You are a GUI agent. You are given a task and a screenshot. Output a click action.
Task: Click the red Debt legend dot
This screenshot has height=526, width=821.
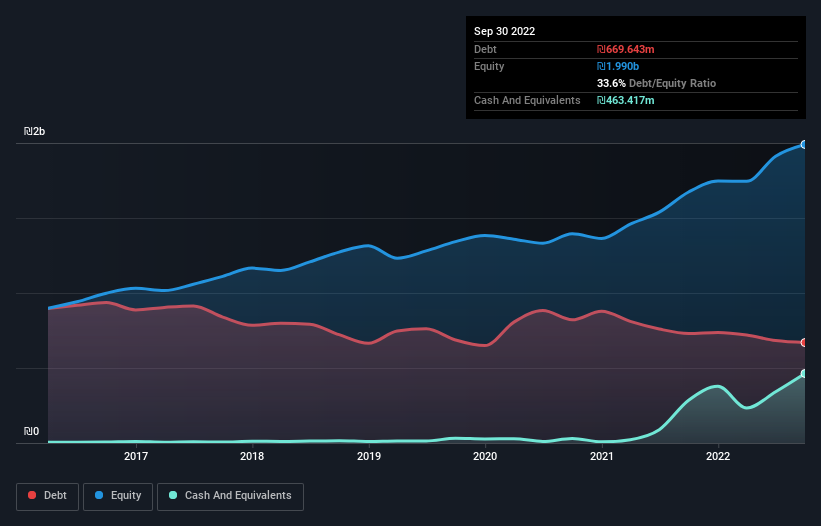(32, 495)
